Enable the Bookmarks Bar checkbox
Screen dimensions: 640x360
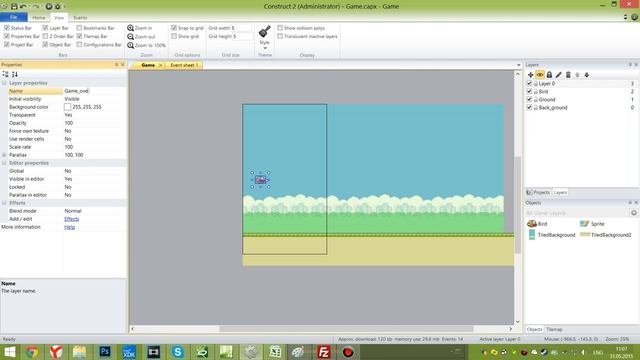[x=79, y=28]
